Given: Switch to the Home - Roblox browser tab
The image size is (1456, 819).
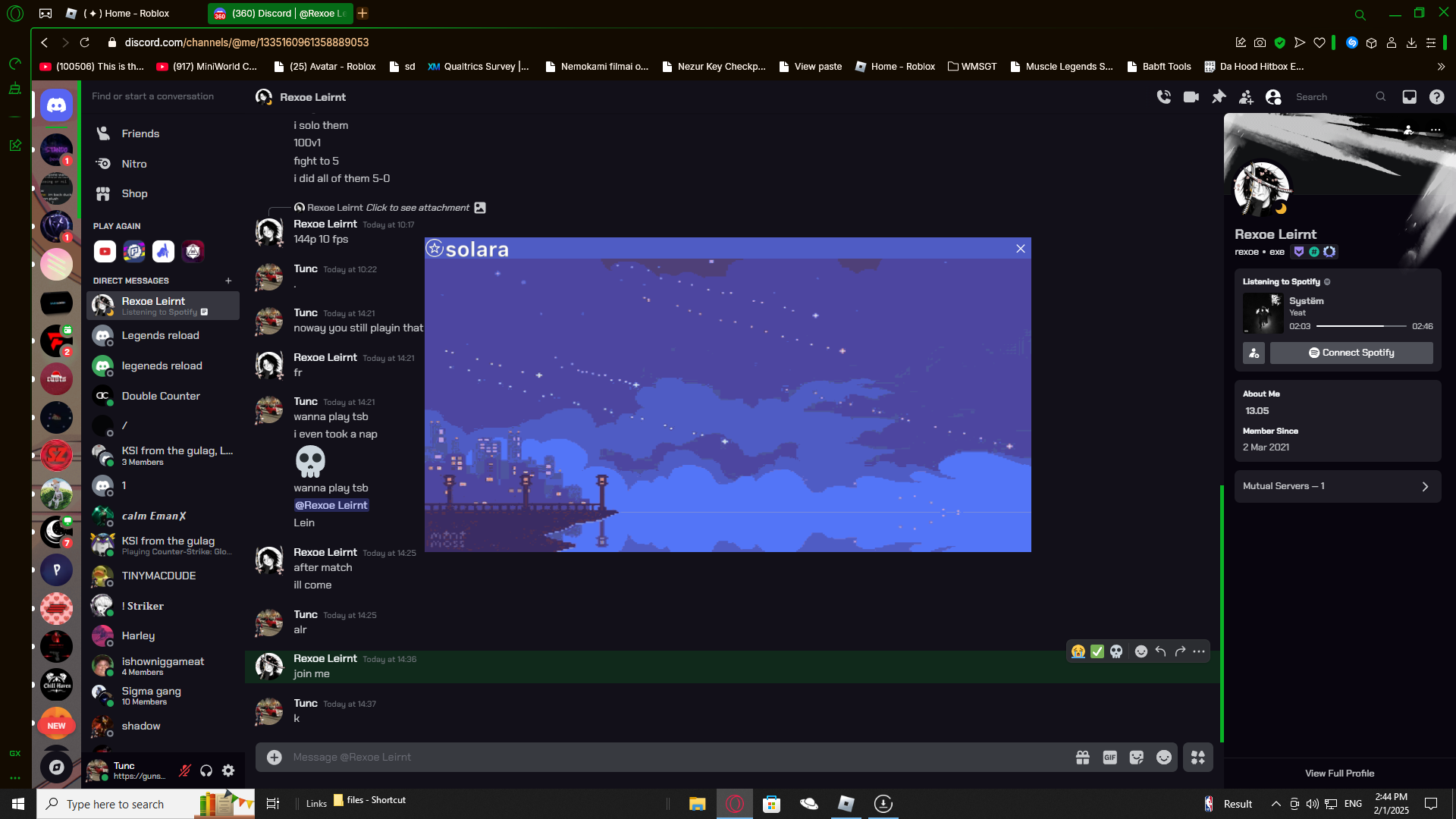Looking at the screenshot, I should pyautogui.click(x=125, y=13).
